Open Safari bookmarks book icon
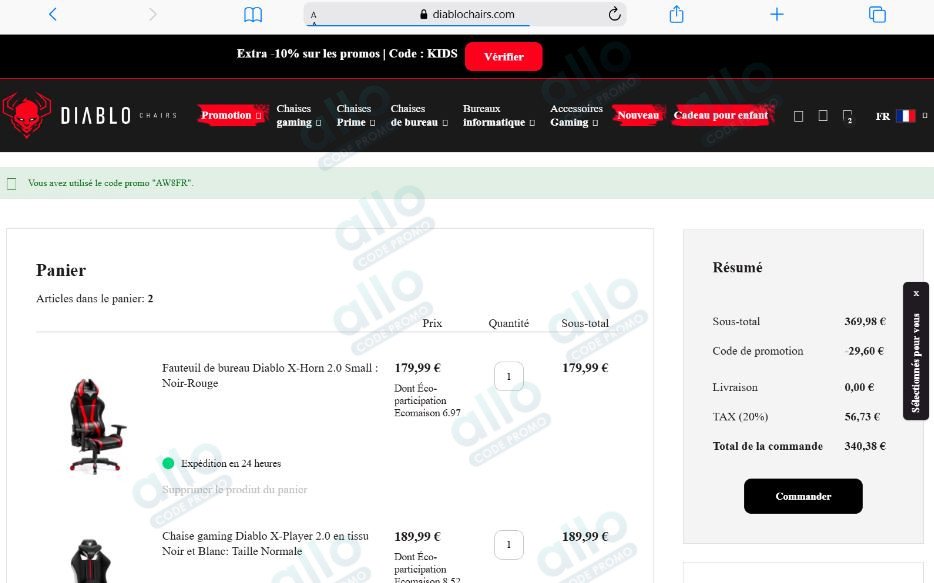This screenshot has height=583, width=934. tap(253, 14)
